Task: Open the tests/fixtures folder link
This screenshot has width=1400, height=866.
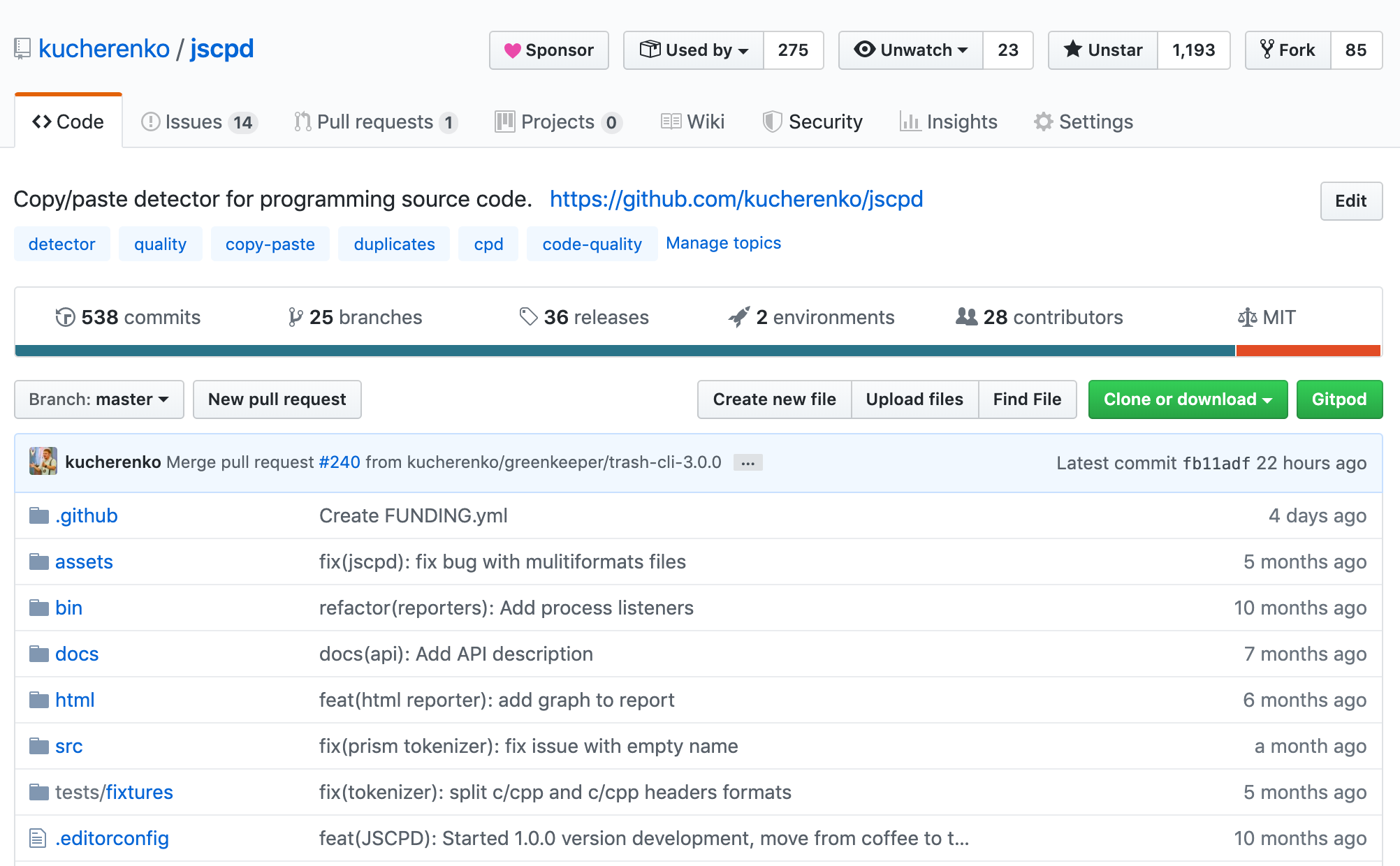Action: click(114, 792)
